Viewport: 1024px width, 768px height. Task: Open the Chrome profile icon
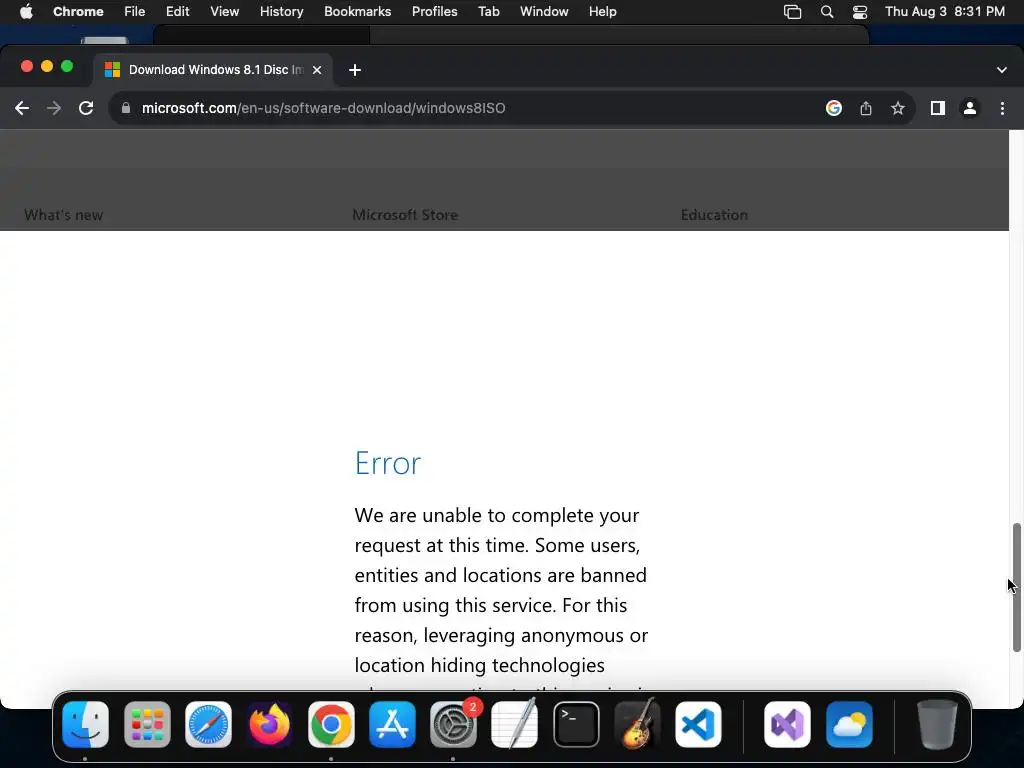[970, 108]
